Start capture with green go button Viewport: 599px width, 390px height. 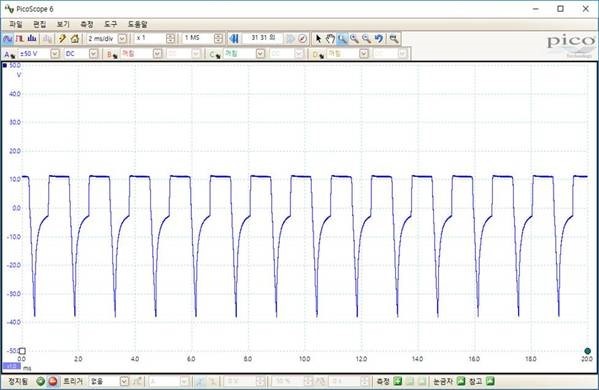pos(40,381)
